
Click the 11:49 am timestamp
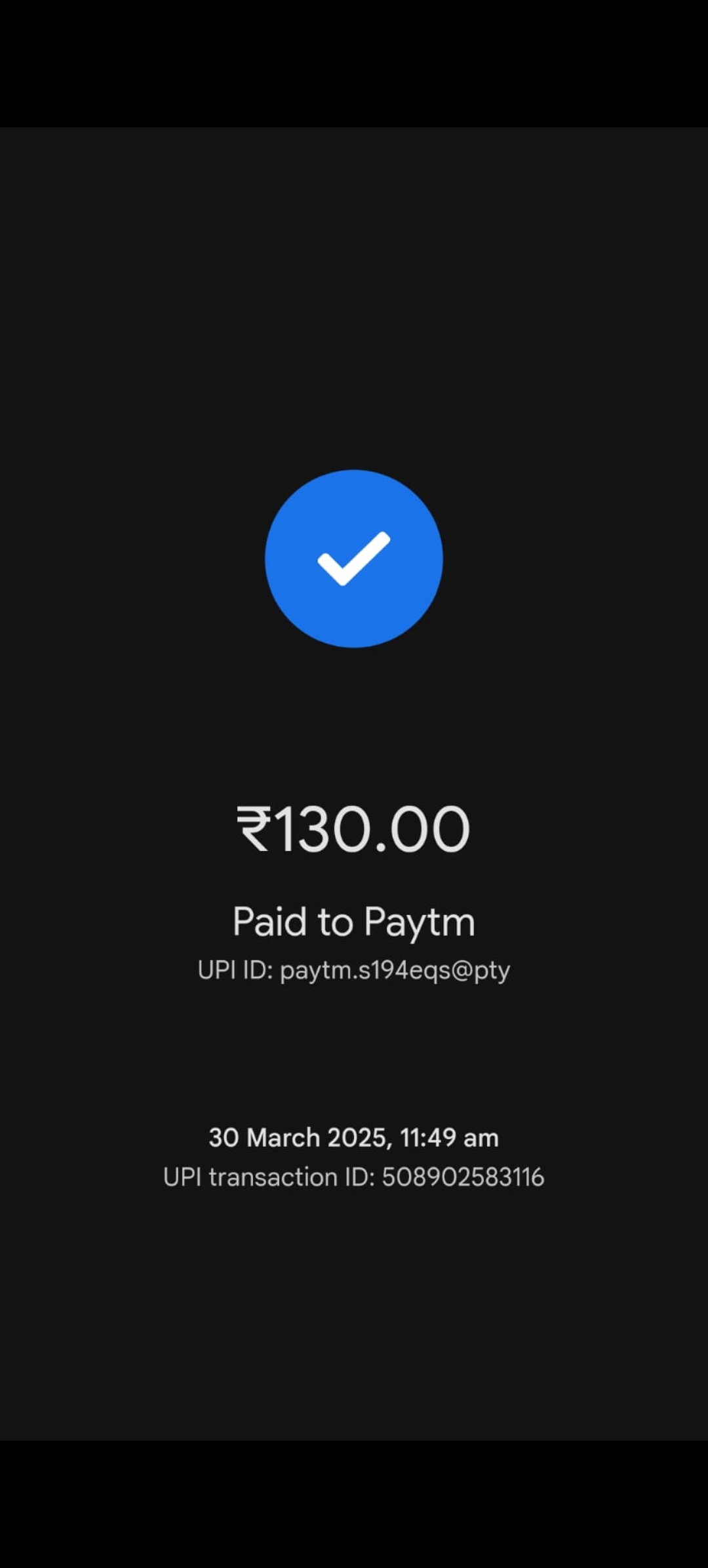[x=449, y=1138]
